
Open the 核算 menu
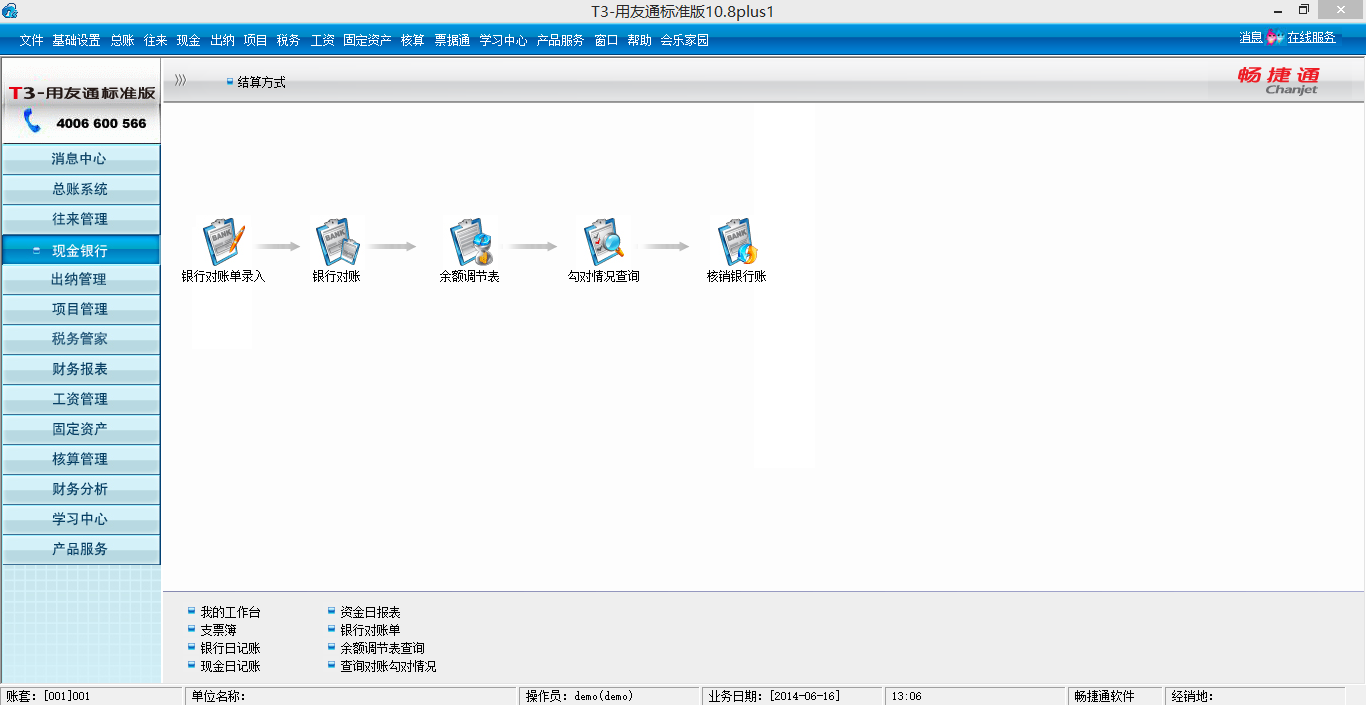(412, 40)
